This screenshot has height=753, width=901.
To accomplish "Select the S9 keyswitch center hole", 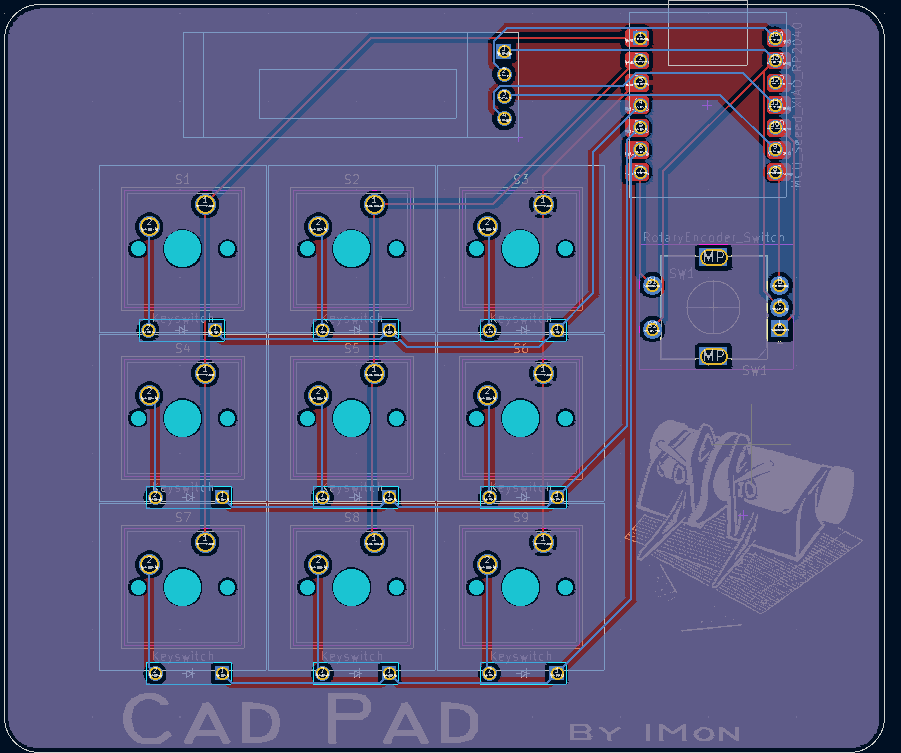I will pos(521,587).
